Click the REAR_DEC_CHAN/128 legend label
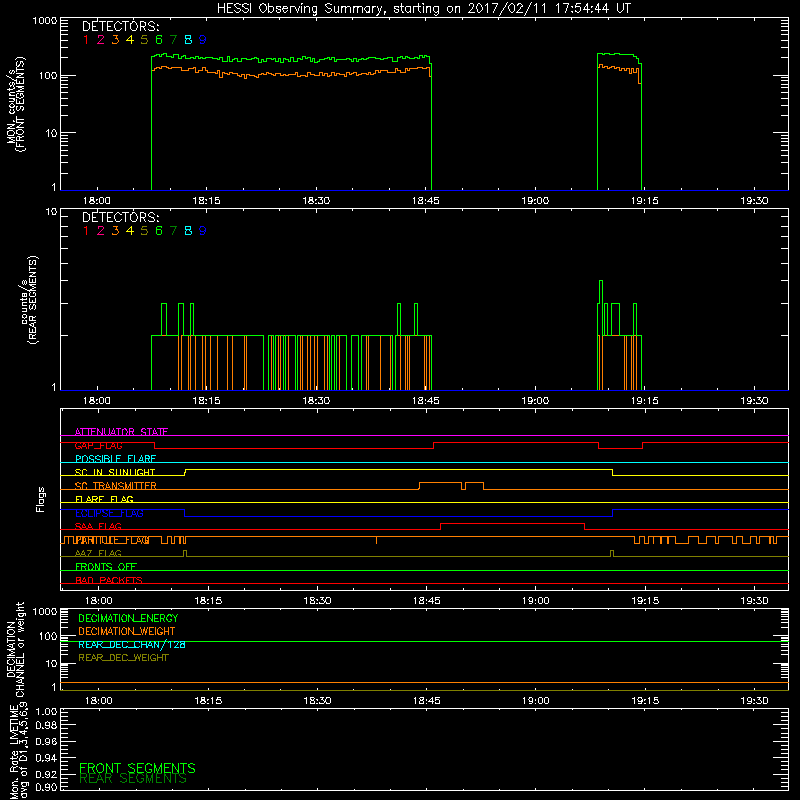 pyautogui.click(x=132, y=645)
